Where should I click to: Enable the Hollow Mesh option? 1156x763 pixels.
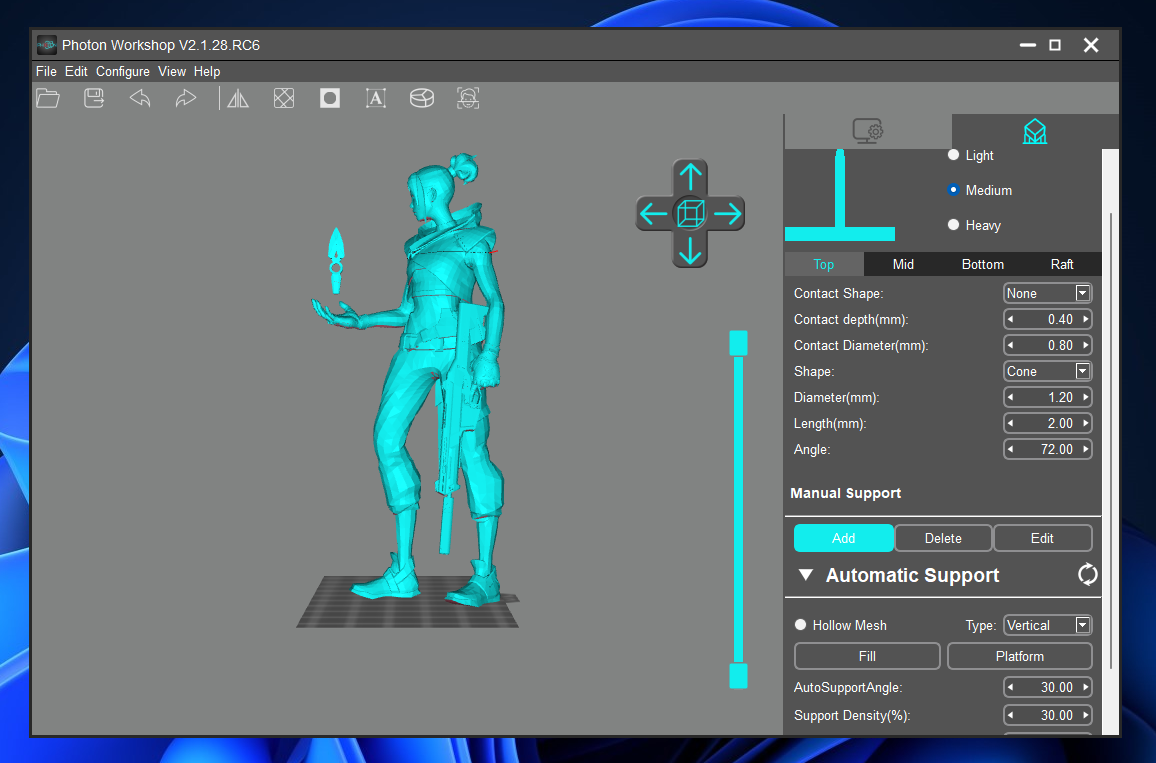point(800,624)
